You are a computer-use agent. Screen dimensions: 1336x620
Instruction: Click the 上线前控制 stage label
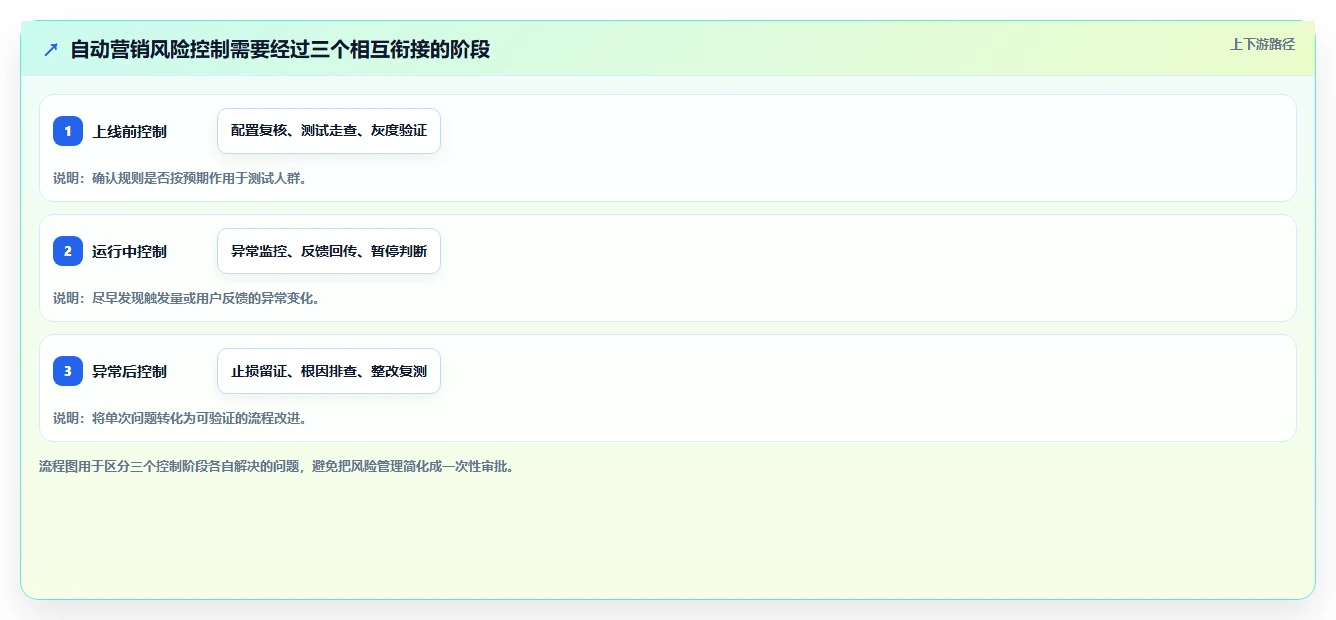click(x=129, y=132)
